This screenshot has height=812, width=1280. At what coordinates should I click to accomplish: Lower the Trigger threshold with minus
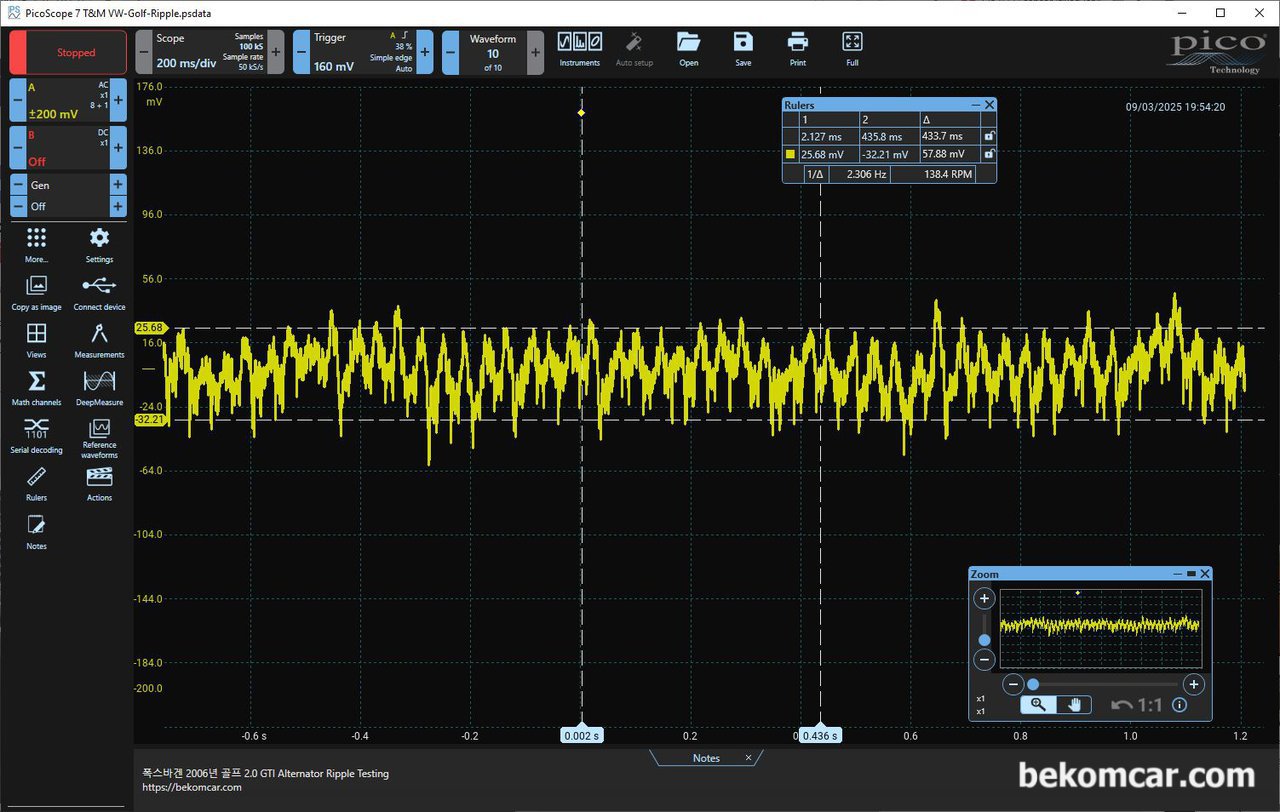point(301,52)
